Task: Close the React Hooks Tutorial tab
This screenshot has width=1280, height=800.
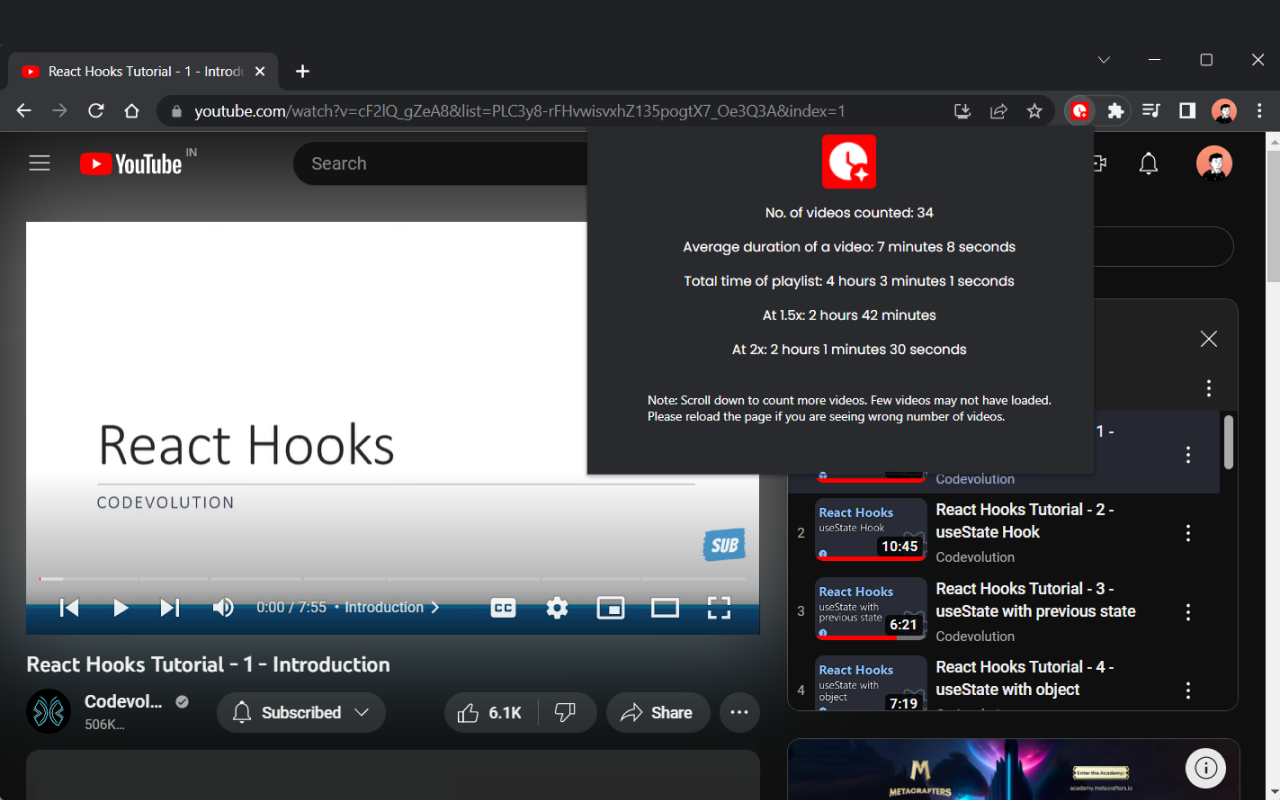Action: pos(260,71)
